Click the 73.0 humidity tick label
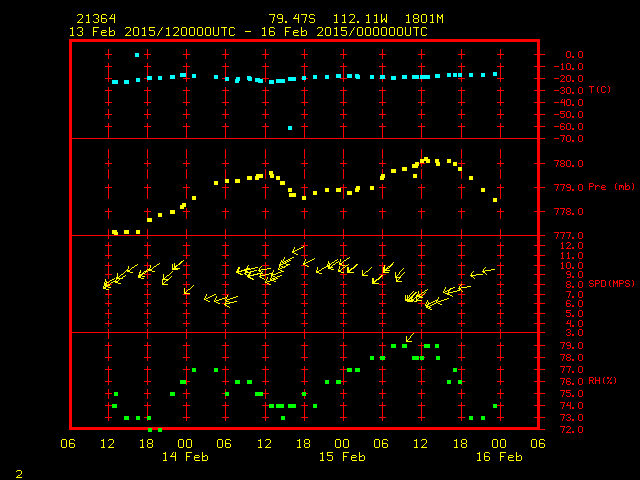Image resolution: width=640 pixels, height=480 pixels. [x=571, y=418]
